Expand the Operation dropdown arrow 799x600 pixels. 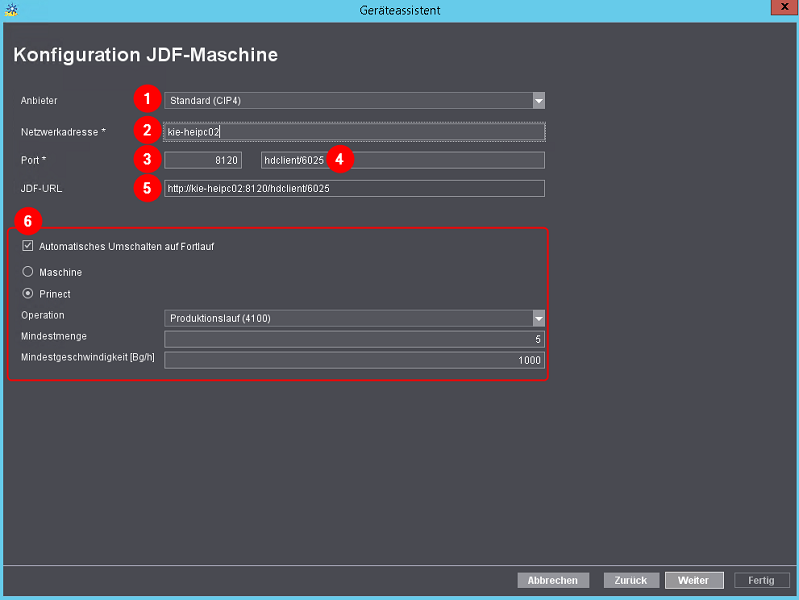tap(538, 319)
